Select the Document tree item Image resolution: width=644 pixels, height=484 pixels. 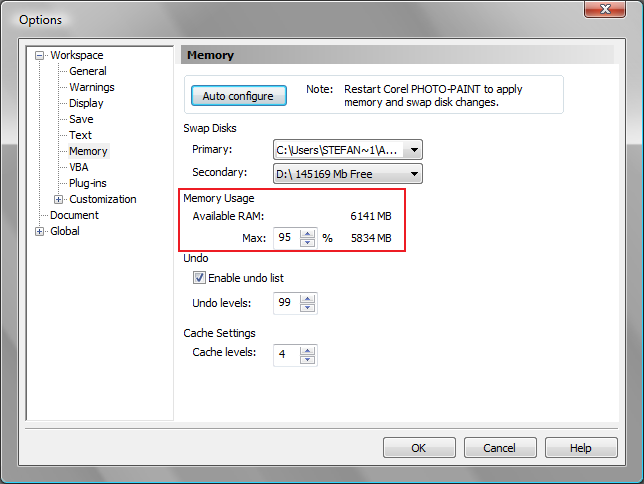pyautogui.click(x=74, y=215)
